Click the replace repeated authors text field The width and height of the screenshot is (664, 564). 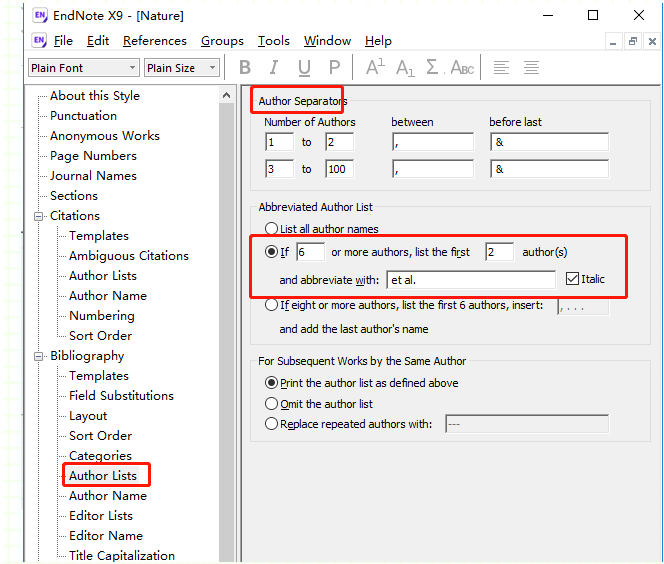coord(527,423)
